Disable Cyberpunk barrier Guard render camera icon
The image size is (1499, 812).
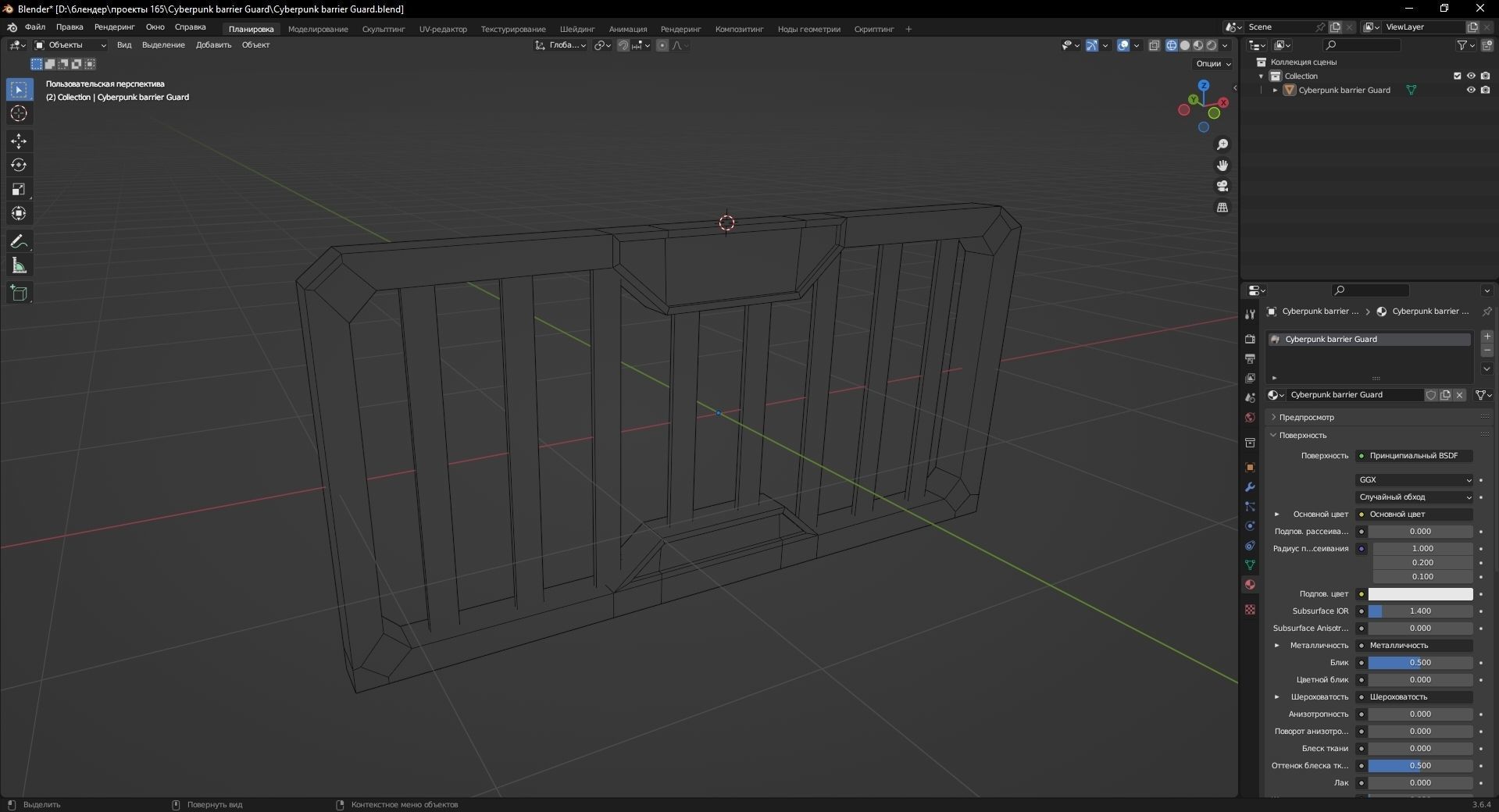pos(1485,90)
